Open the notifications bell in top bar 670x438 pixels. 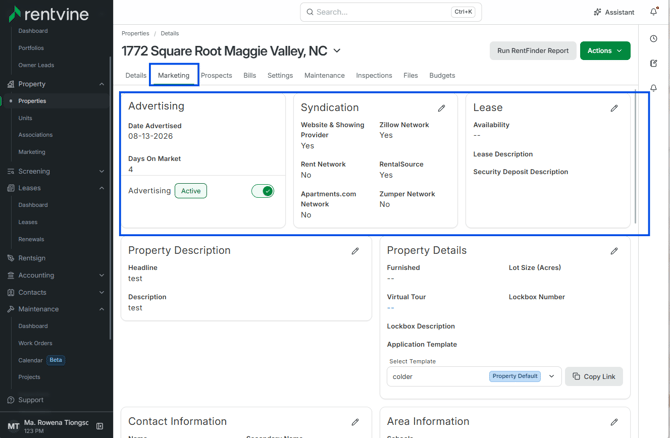654,12
